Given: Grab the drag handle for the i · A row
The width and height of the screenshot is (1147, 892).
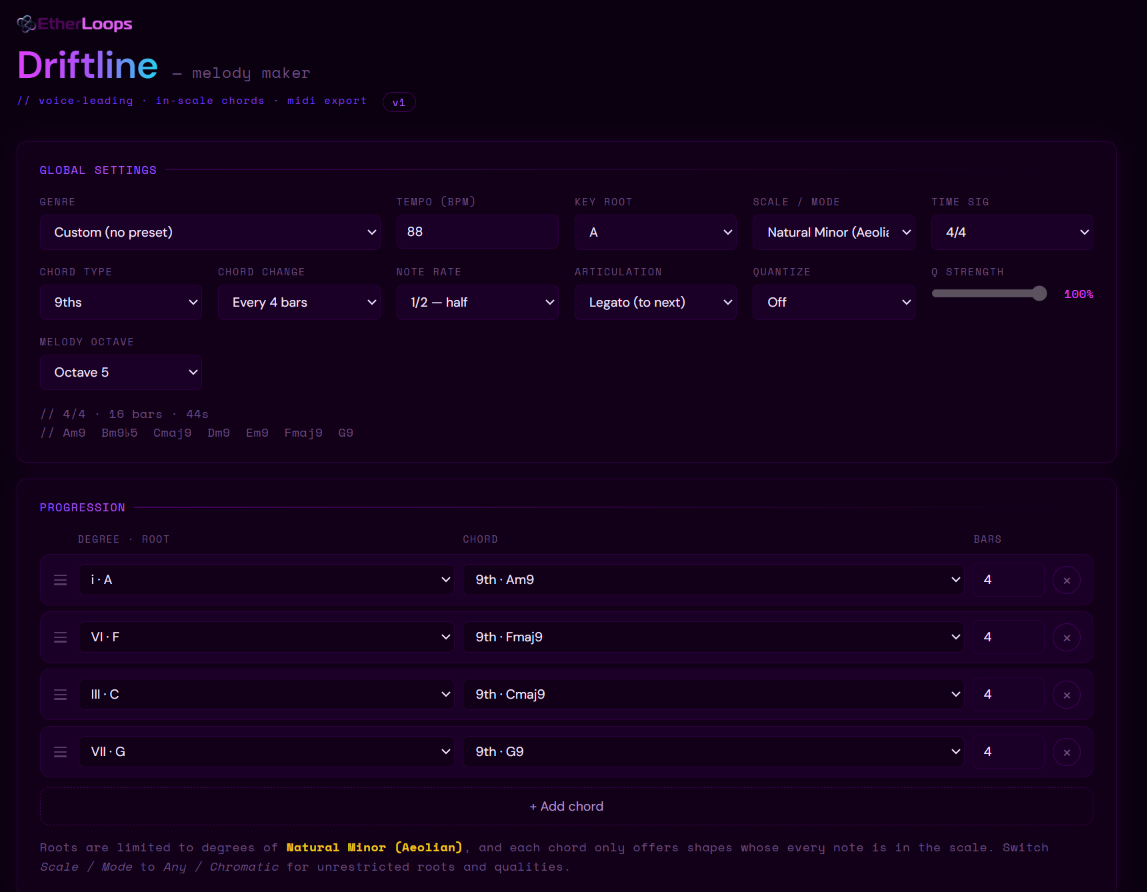Looking at the screenshot, I should [x=61, y=580].
